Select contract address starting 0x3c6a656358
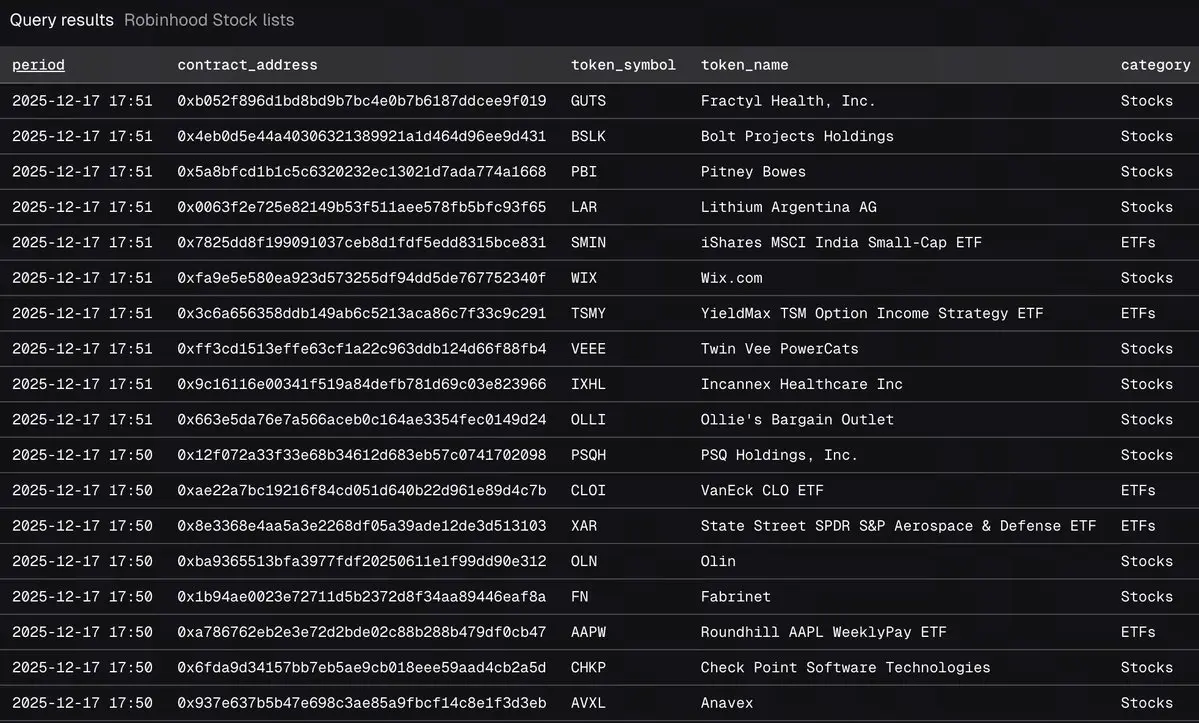The image size is (1199, 723). click(x=362, y=313)
